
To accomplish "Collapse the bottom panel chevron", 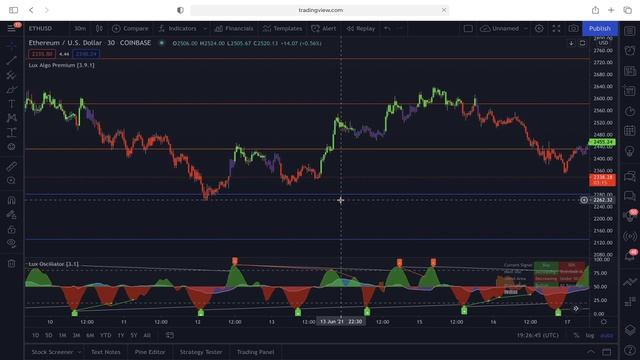I will tap(591, 352).
